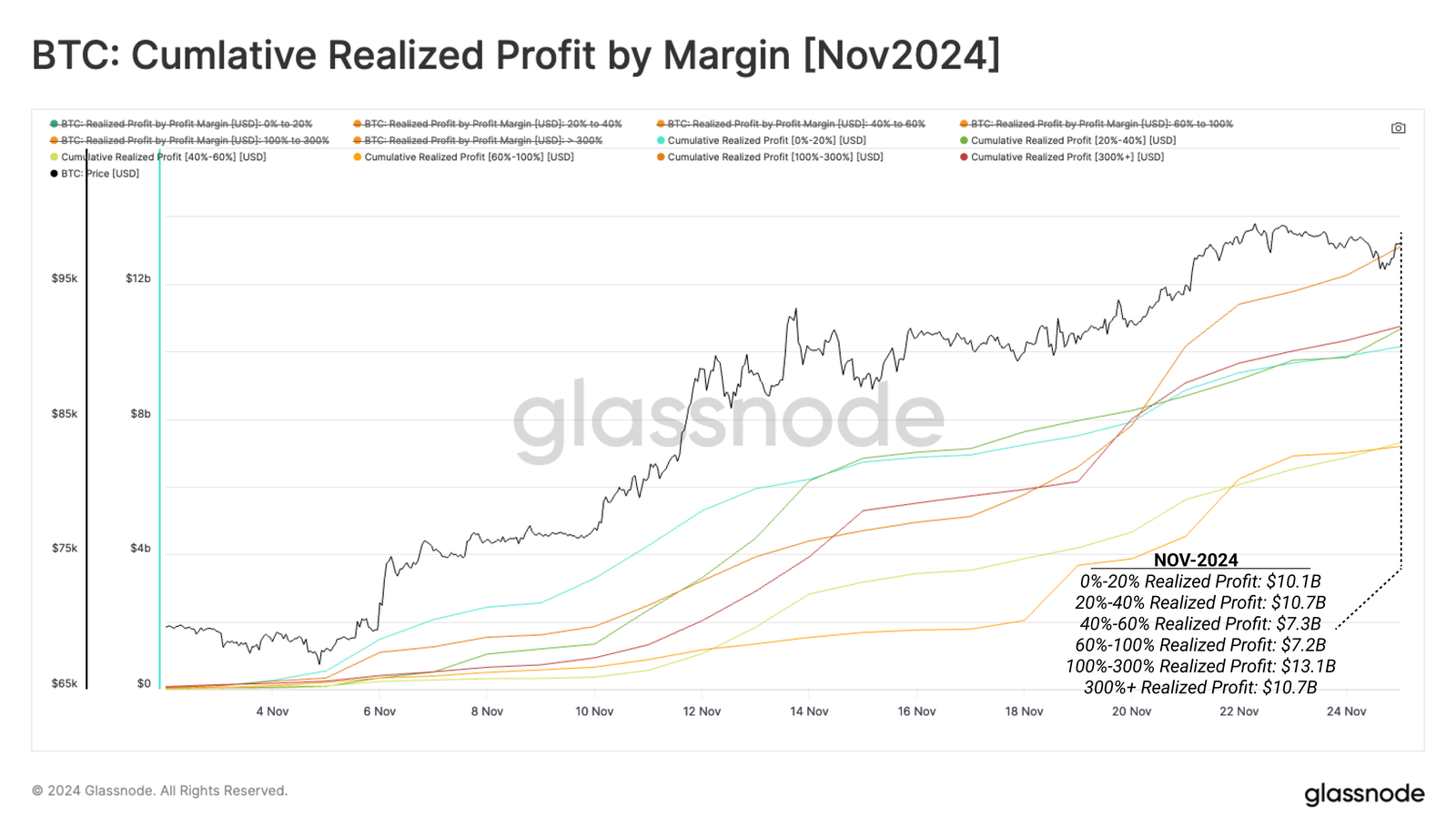This screenshot has height=838, width=1456.
Task: Click the 14 Nov date on the x-axis
Action: pos(809,712)
